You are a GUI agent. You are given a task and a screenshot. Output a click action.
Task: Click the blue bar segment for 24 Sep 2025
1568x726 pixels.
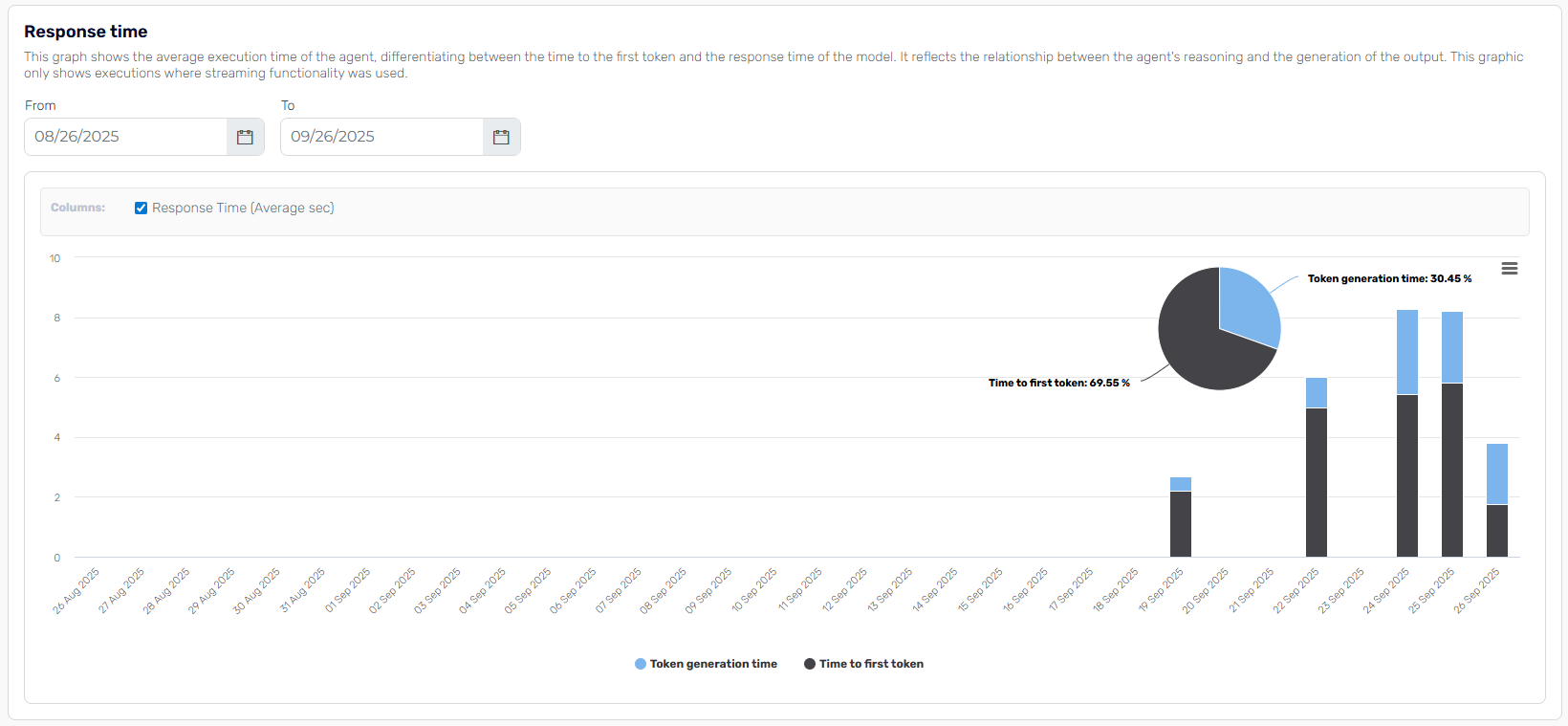click(x=1407, y=351)
